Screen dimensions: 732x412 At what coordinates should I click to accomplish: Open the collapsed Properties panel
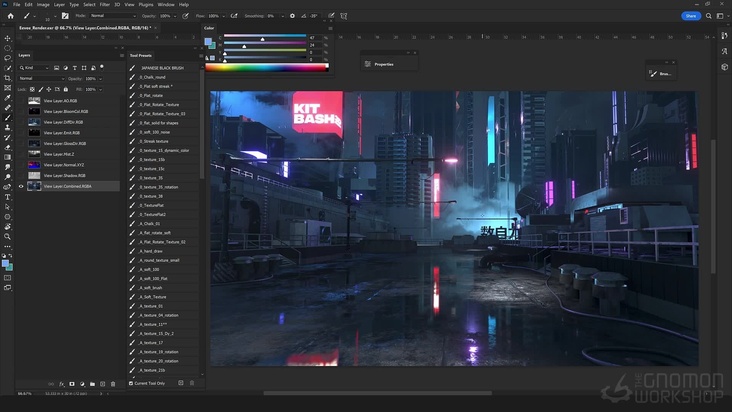[x=380, y=64]
